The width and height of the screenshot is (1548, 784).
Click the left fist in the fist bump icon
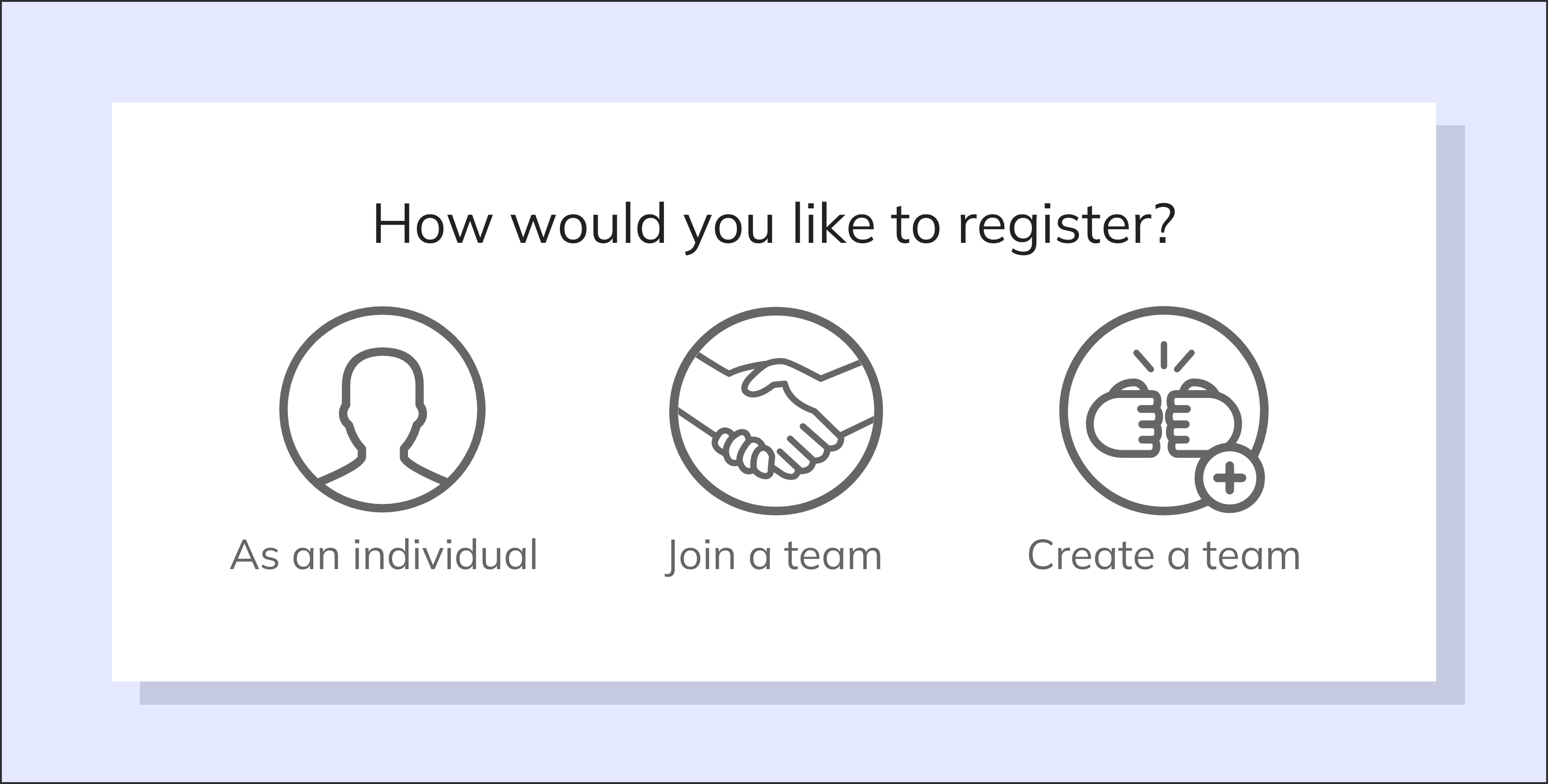1124,419
